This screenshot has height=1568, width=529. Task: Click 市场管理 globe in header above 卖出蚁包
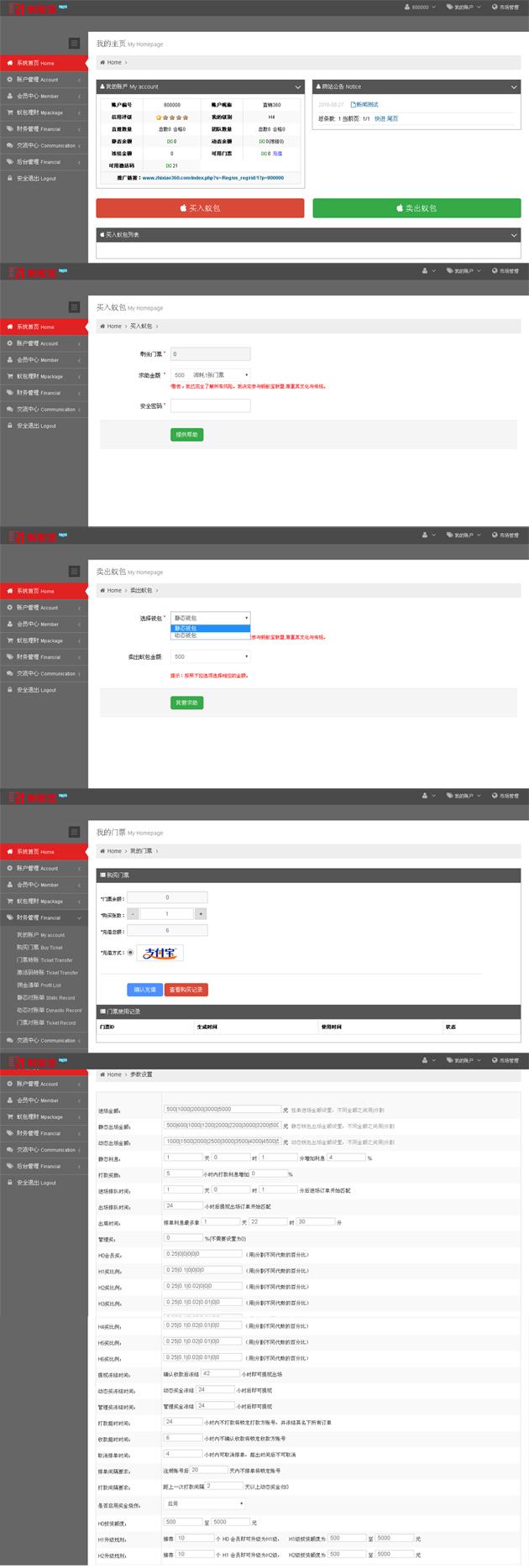(x=505, y=535)
